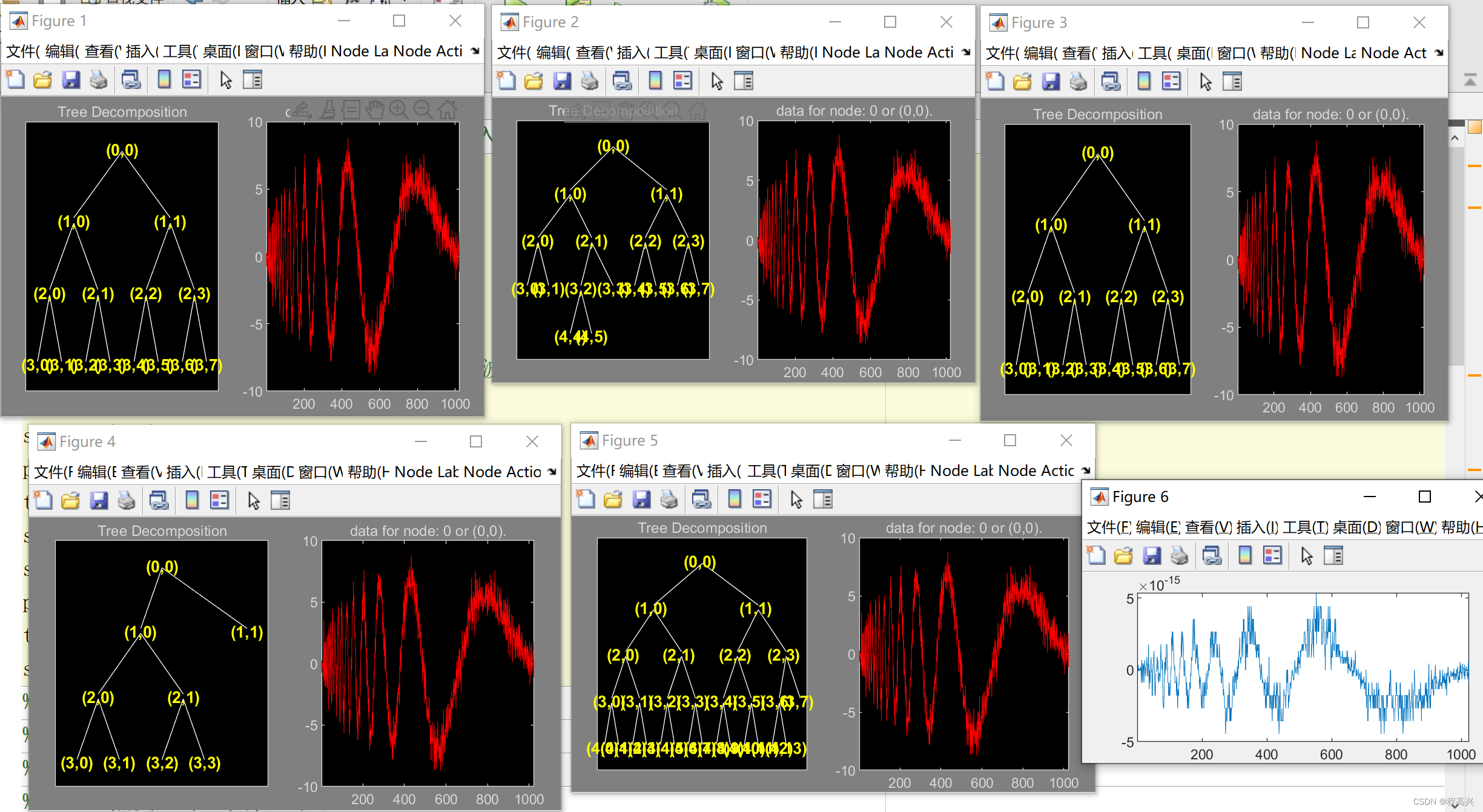Viewport: 1483px width, 812px height.
Task: Expand the overflow chevron in Figure 4 menu bar
Action: [552, 472]
